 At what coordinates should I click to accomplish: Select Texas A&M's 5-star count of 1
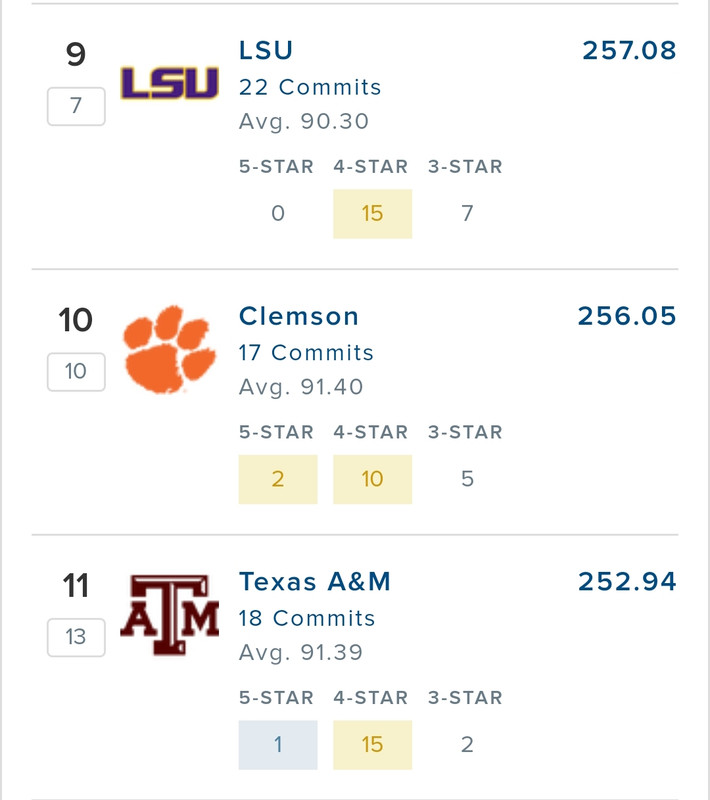tap(278, 745)
